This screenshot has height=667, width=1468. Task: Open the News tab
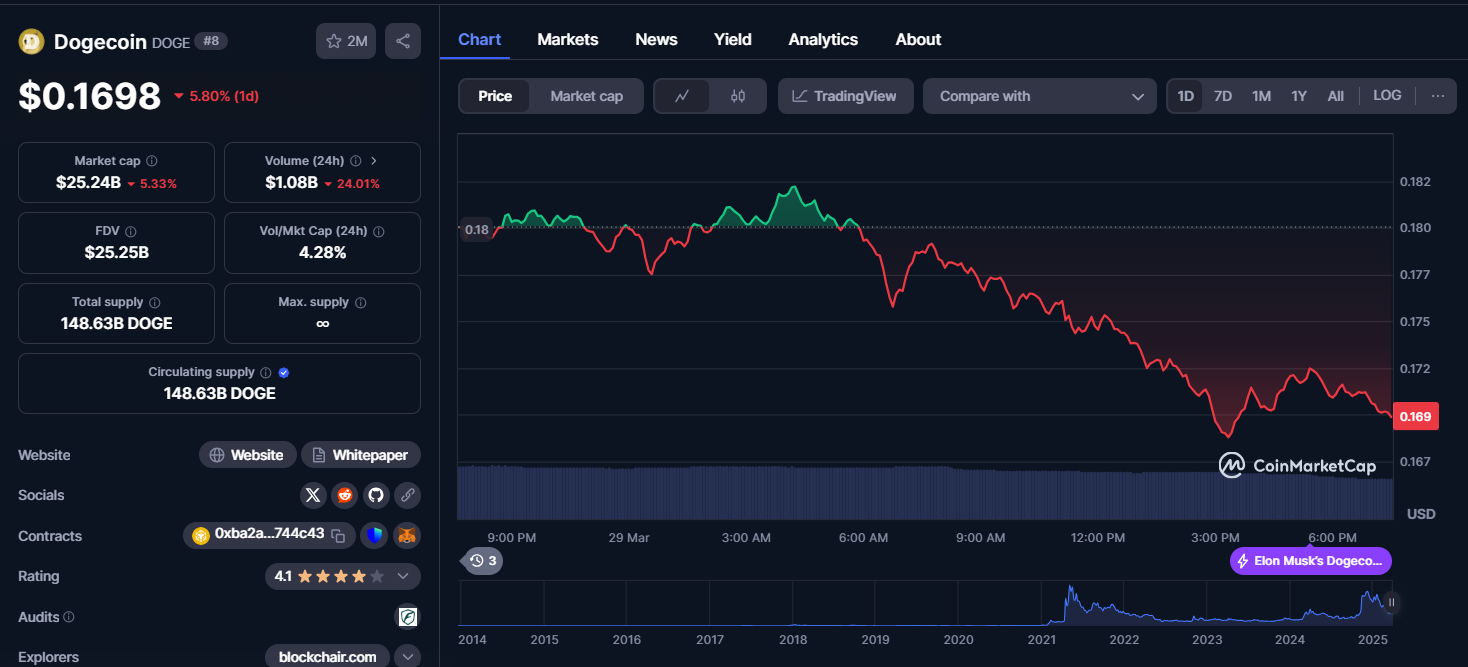click(x=656, y=39)
